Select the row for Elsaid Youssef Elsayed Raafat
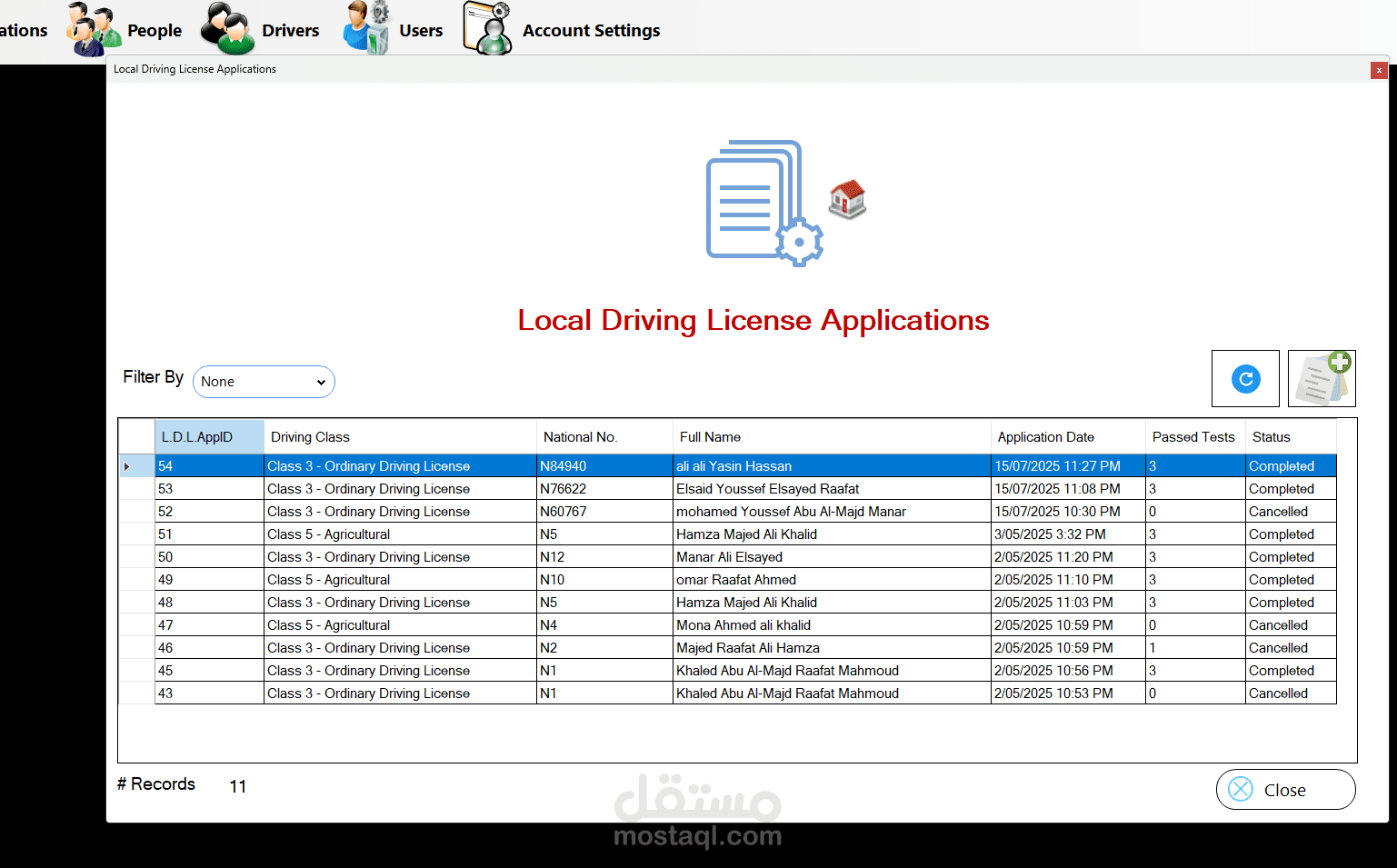 click(767, 489)
